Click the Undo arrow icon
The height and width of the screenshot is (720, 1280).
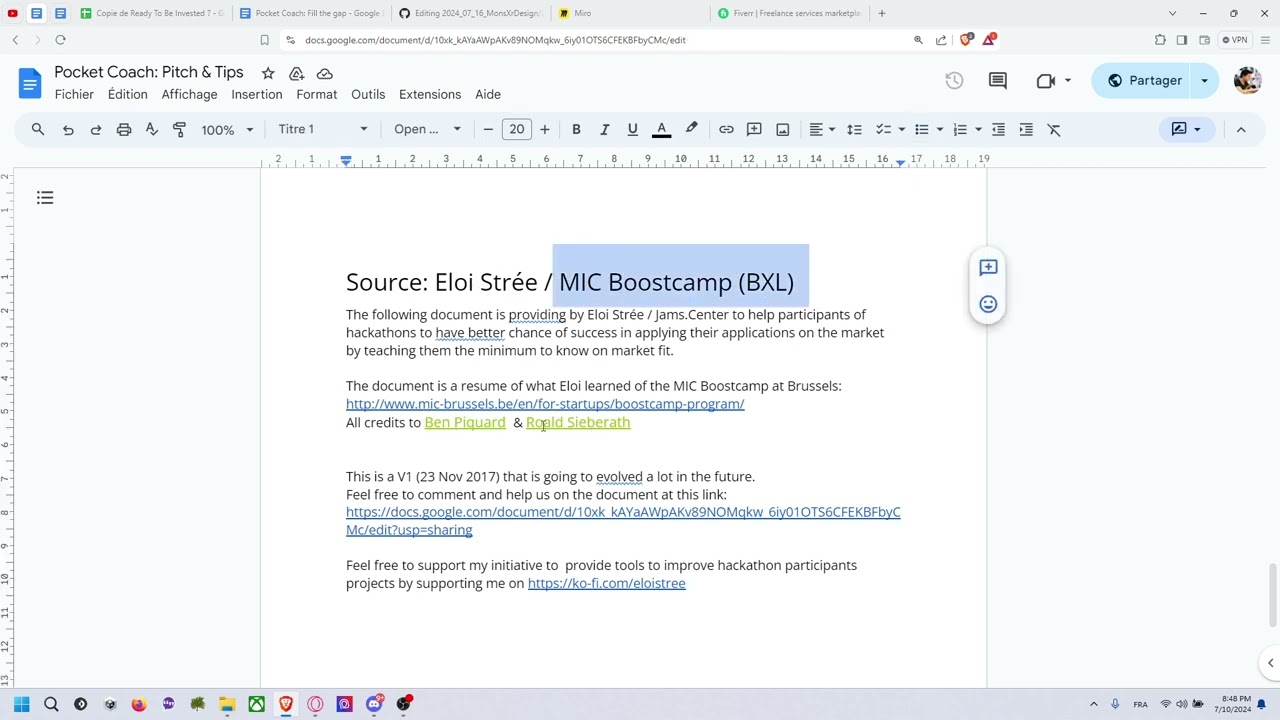pos(68,129)
